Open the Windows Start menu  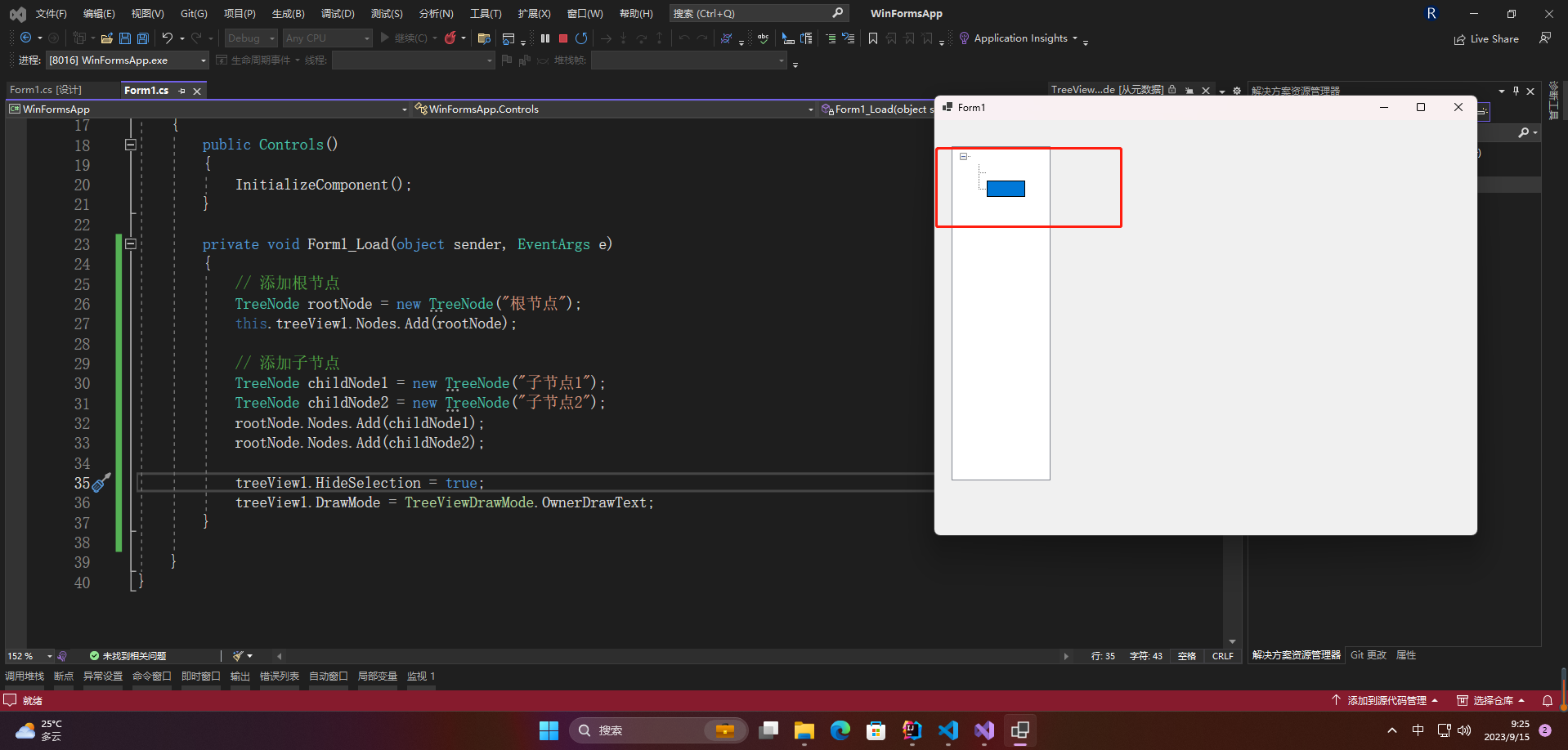coord(549,730)
